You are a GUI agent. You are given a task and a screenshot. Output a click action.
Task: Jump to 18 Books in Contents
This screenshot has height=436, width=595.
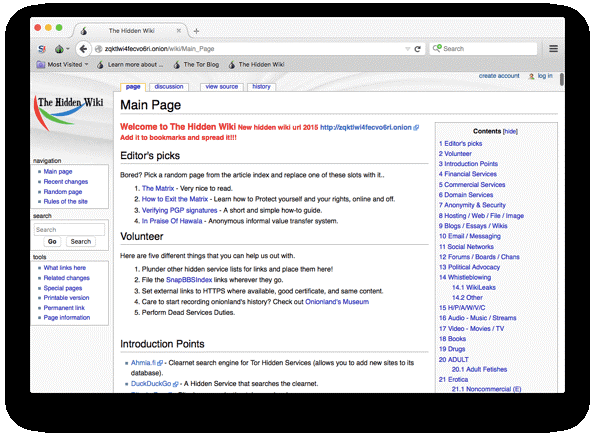click(x=452, y=339)
